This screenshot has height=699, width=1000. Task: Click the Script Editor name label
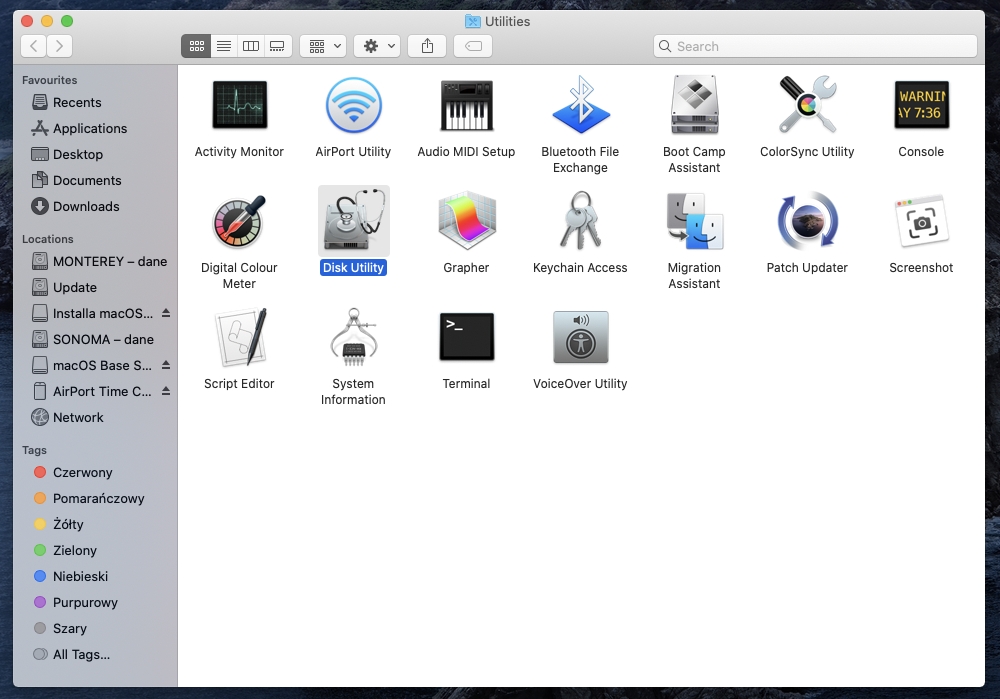[x=239, y=384]
